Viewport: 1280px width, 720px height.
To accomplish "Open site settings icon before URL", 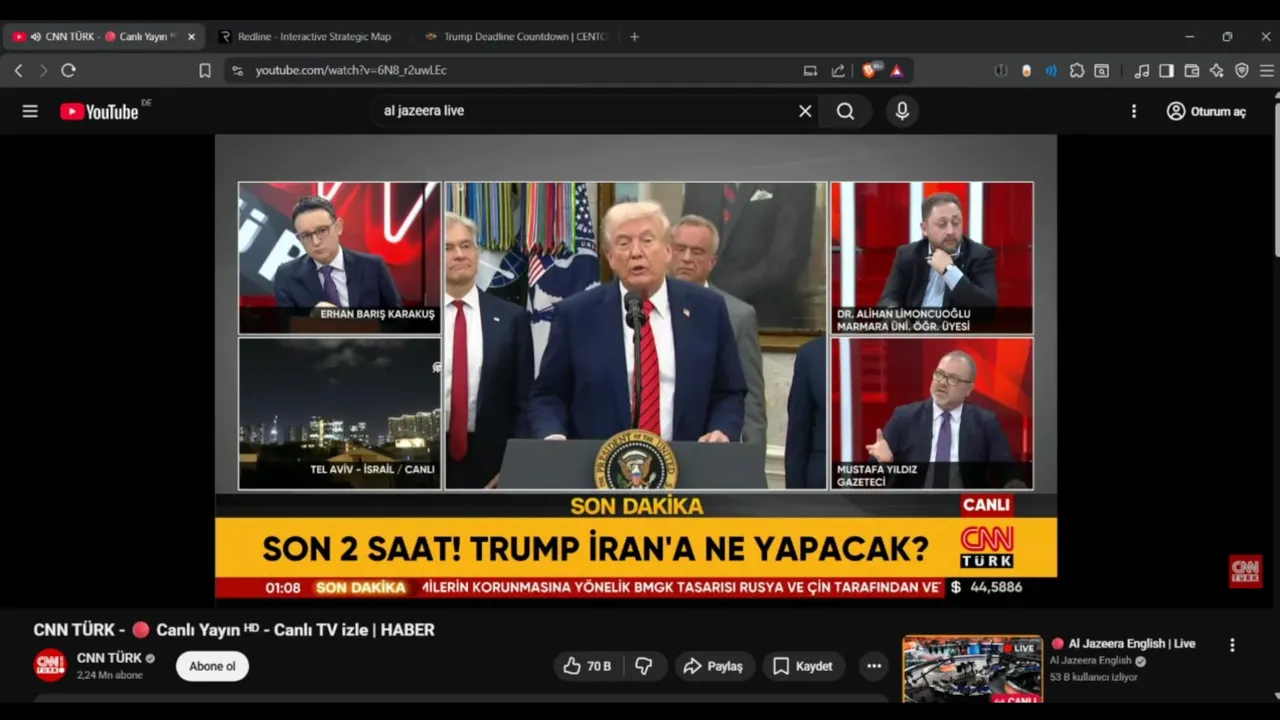I will 237,70.
